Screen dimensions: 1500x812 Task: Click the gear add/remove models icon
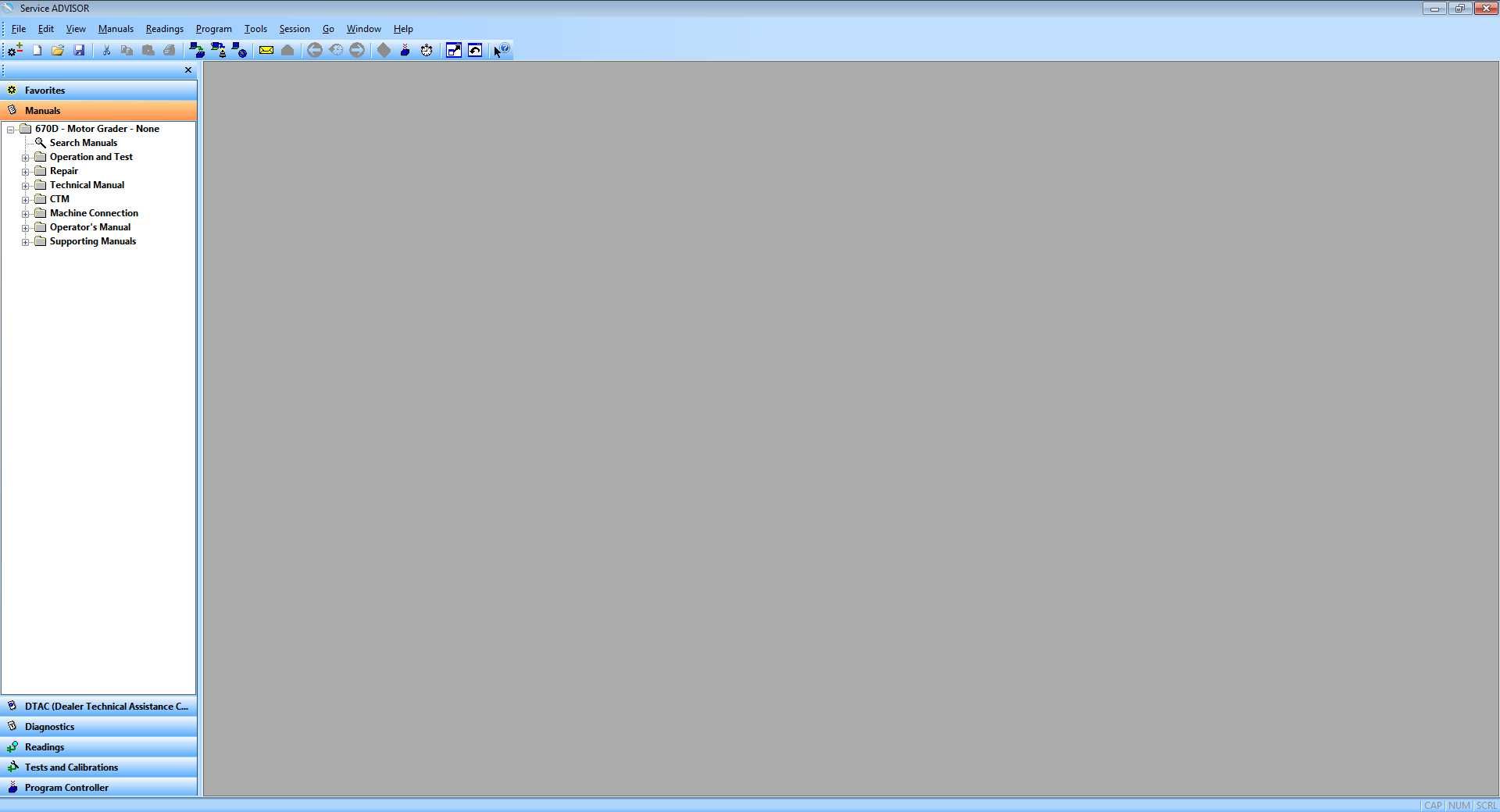[15, 50]
